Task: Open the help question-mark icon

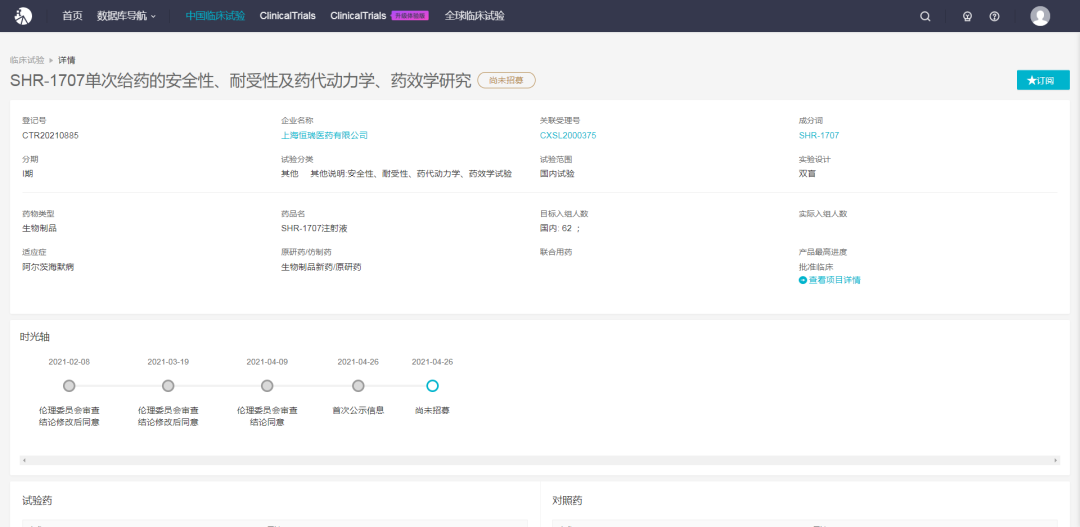Action: (x=994, y=16)
